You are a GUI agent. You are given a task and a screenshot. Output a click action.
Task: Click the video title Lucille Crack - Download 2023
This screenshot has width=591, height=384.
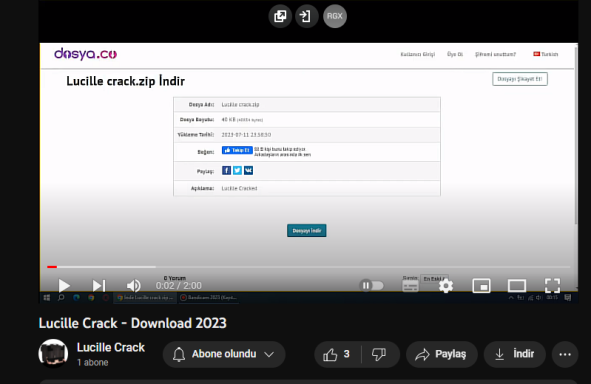point(133,323)
